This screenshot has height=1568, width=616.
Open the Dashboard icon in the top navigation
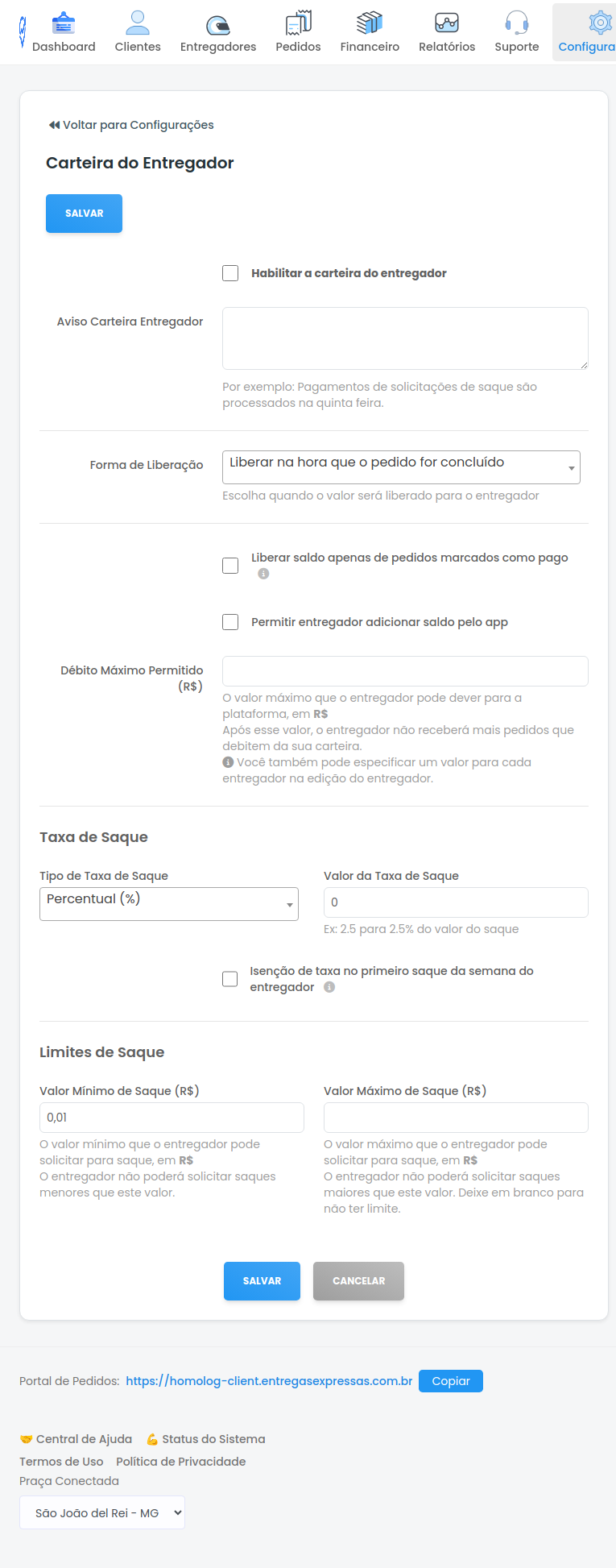tap(63, 24)
